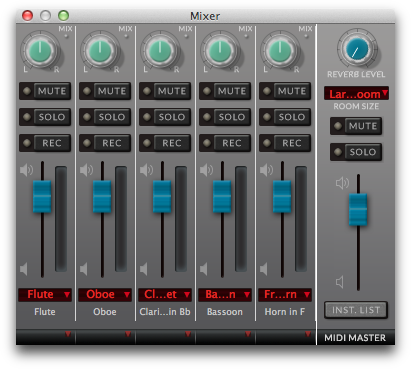
Task: Mute the Oboe channel
Action: (105, 91)
